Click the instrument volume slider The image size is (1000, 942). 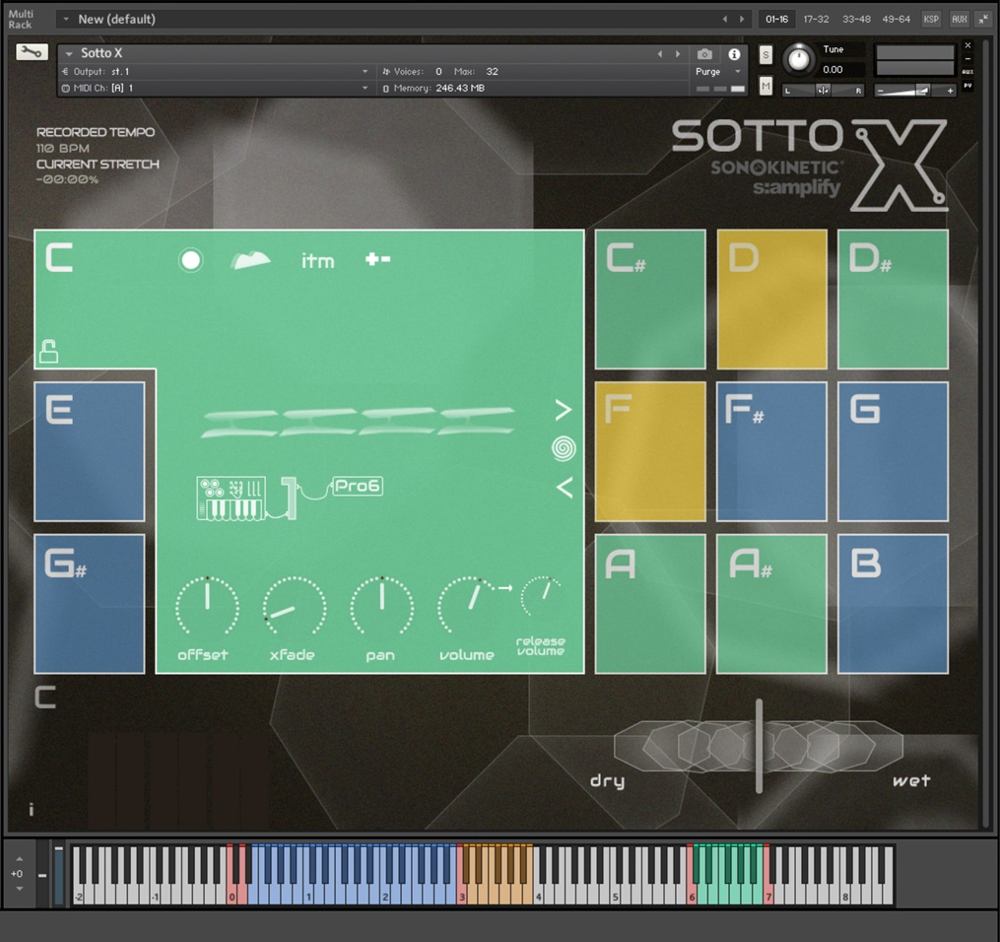pos(915,91)
